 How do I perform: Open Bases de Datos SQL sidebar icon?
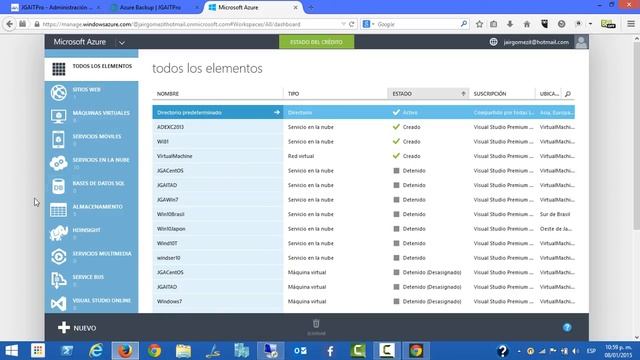click(59, 187)
